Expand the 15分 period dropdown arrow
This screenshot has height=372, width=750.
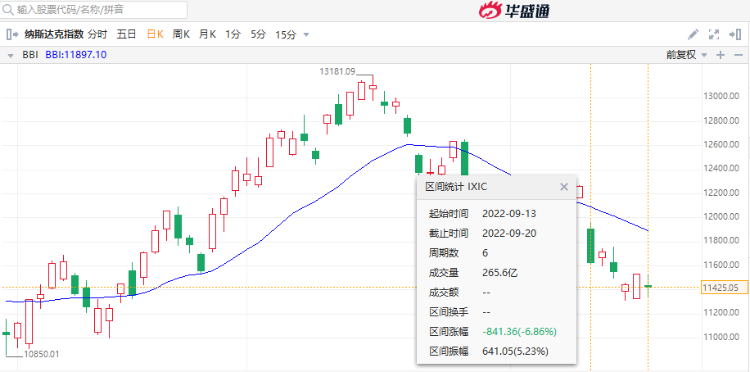[x=306, y=35]
